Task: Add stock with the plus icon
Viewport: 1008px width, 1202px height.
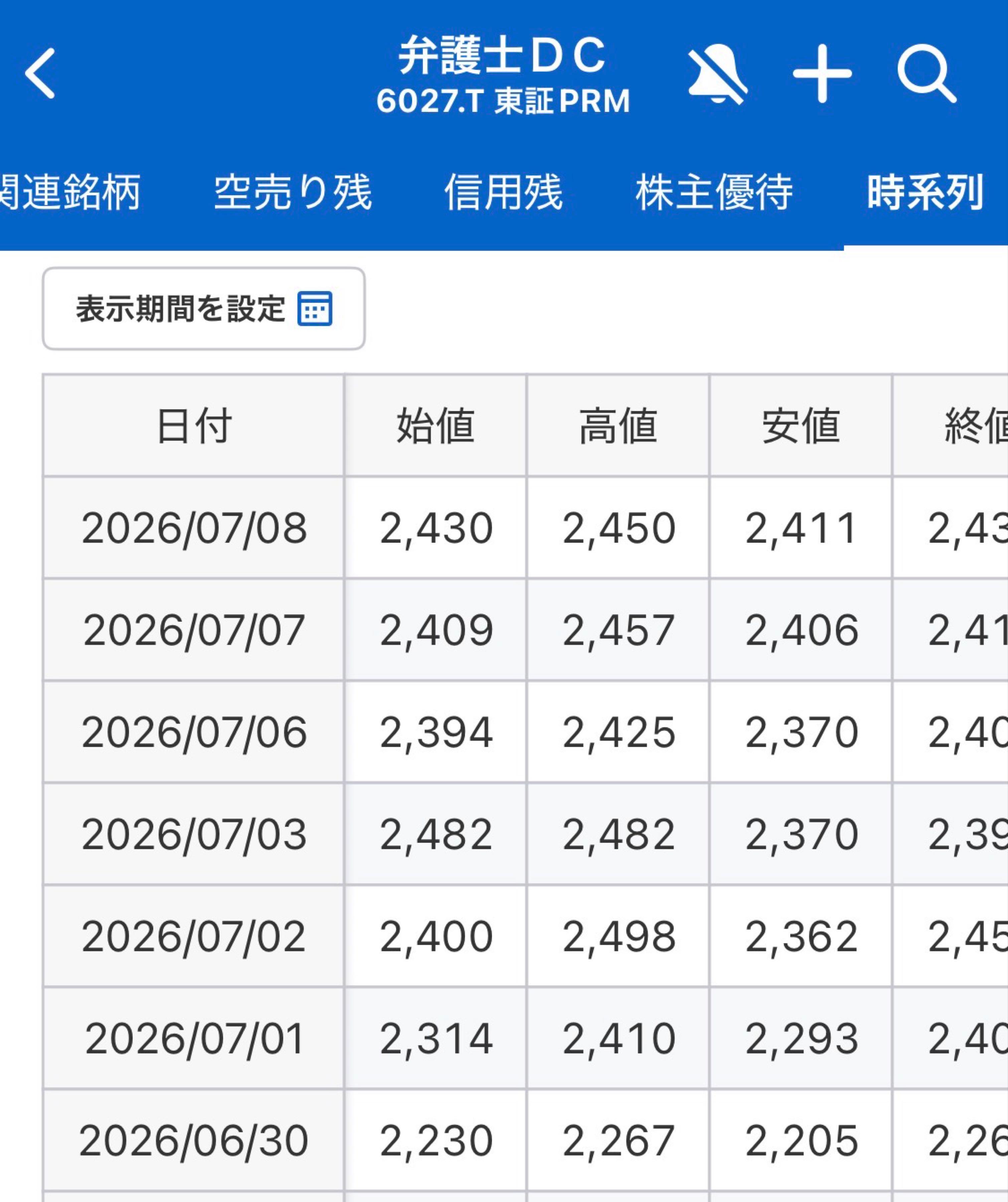Action: click(823, 74)
